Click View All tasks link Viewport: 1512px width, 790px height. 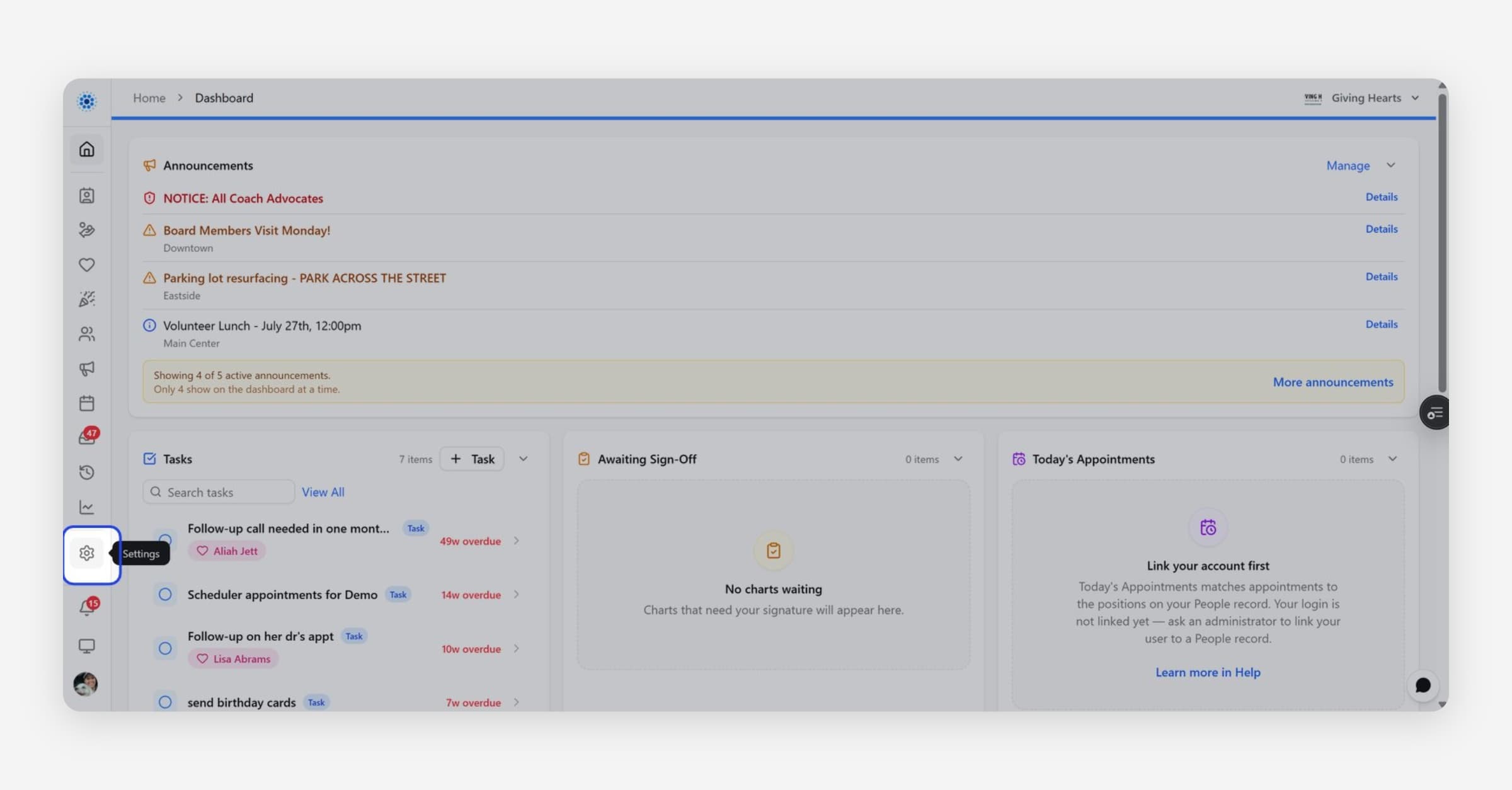323,492
